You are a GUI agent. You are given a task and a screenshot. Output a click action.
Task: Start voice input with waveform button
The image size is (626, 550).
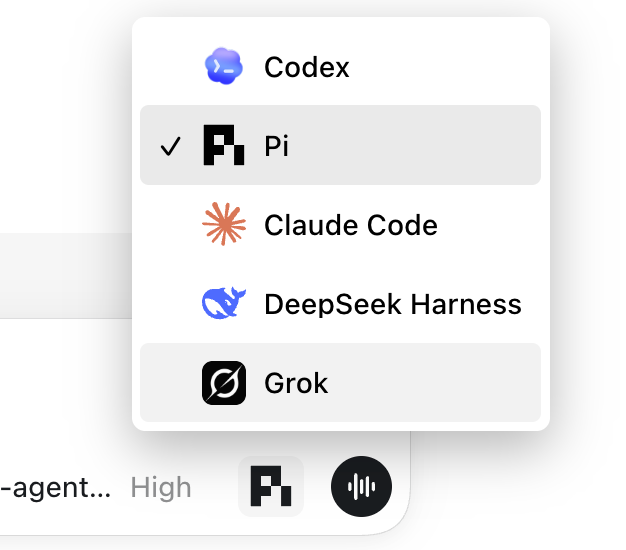[361, 486]
